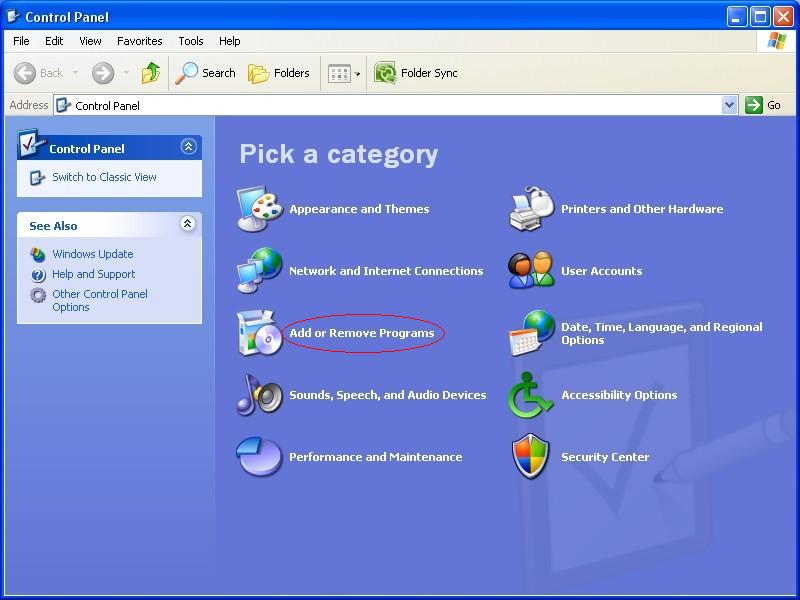
Task: Click the User Accounts link
Action: [602, 271]
